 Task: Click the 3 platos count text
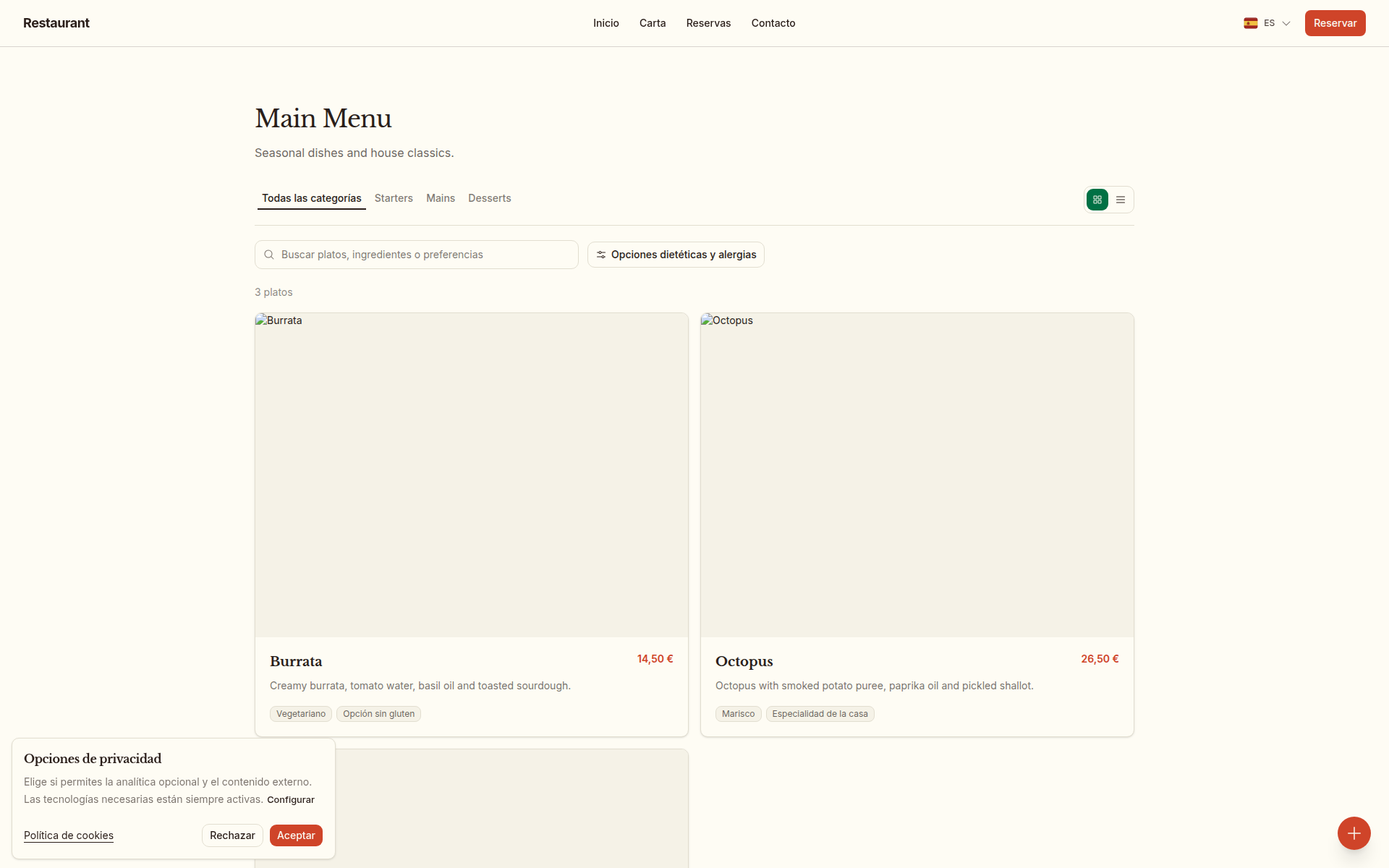[x=273, y=292]
